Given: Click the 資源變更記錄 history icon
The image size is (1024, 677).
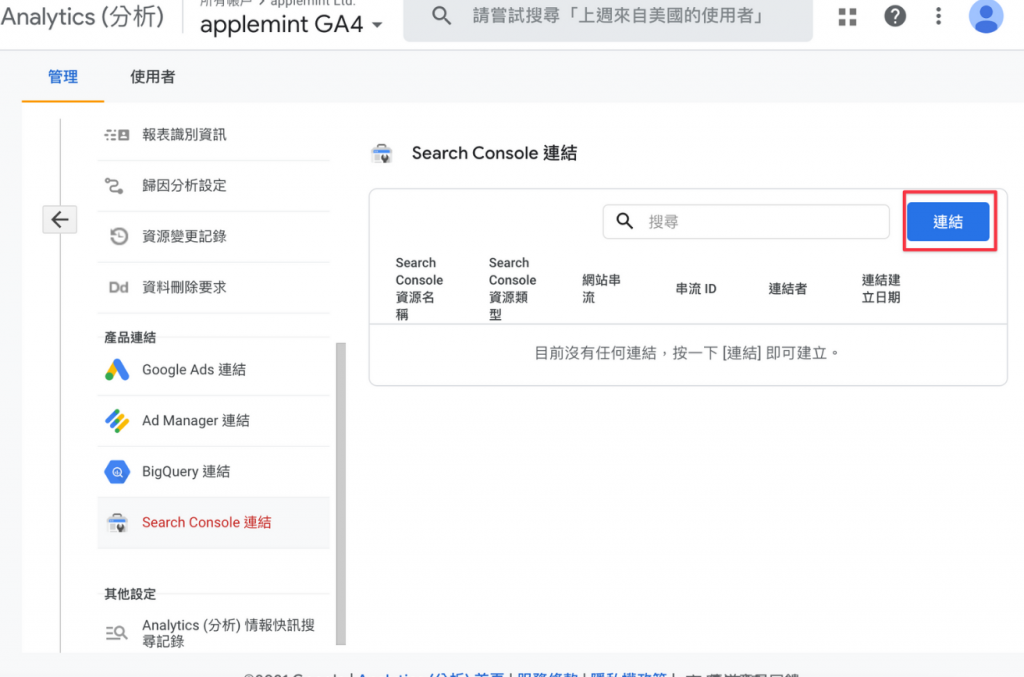Looking at the screenshot, I should click(118, 236).
